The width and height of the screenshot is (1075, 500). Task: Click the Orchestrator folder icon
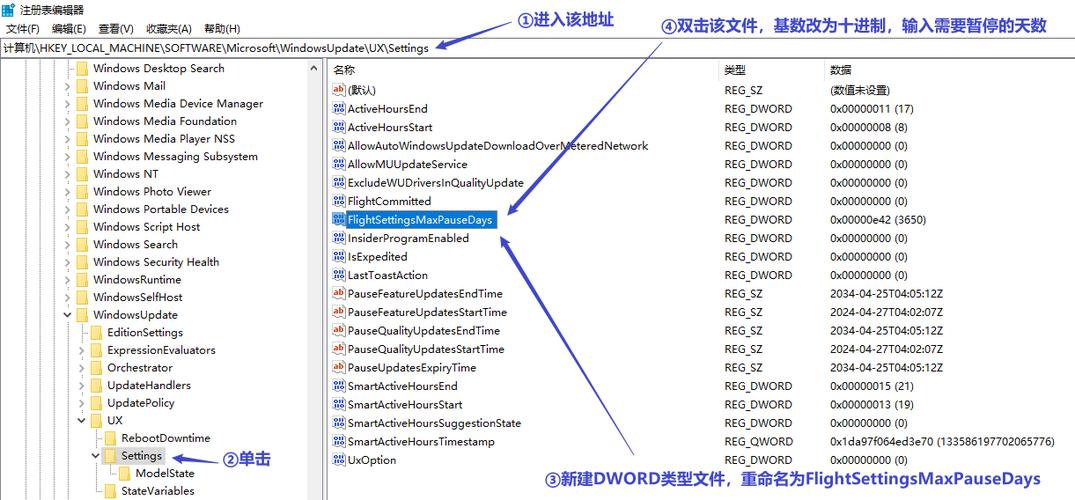pyautogui.click(x=96, y=368)
